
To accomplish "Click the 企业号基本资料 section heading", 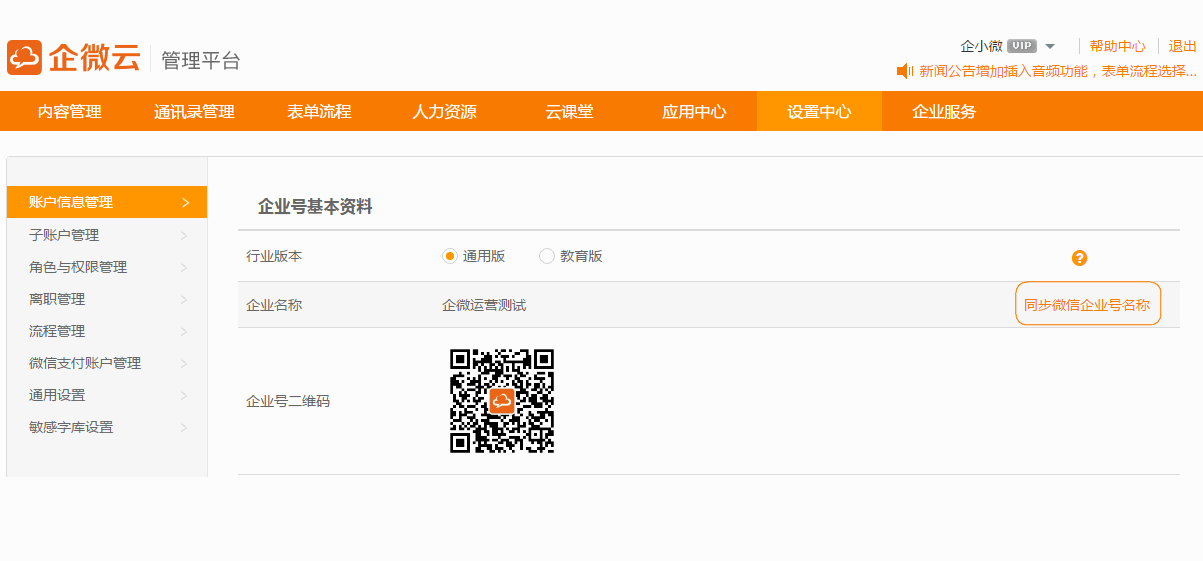I will click(x=315, y=206).
